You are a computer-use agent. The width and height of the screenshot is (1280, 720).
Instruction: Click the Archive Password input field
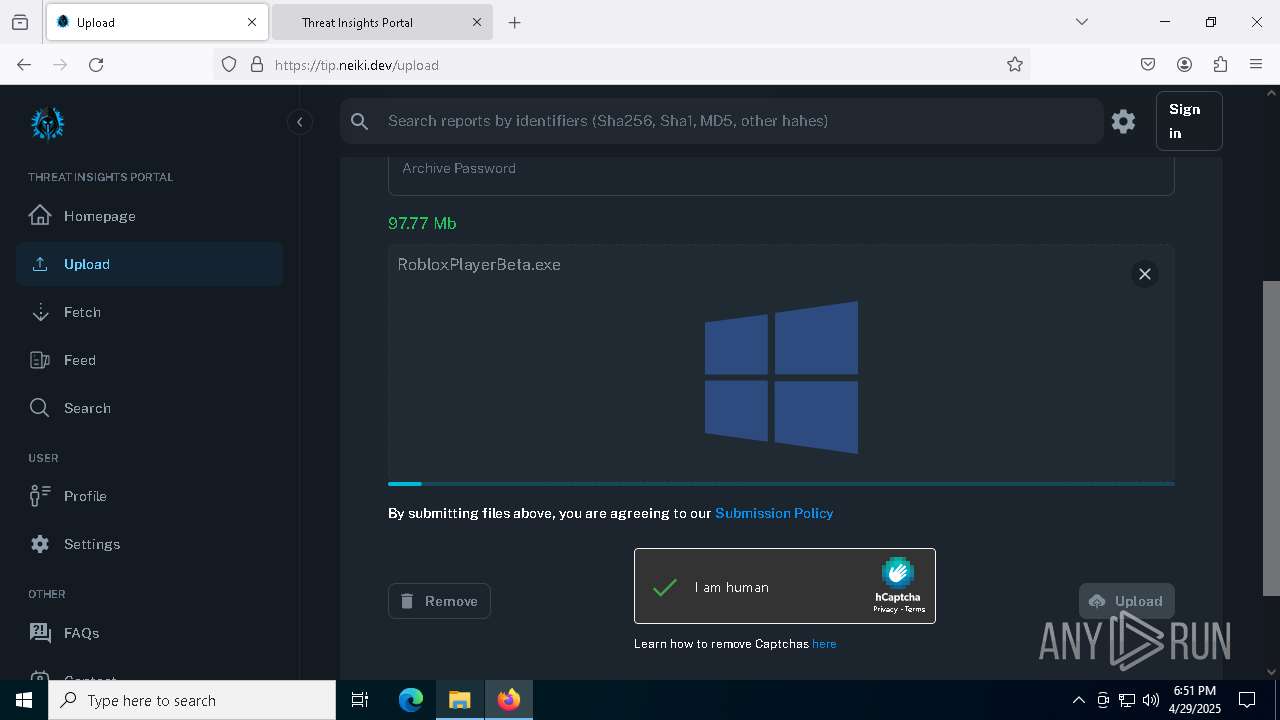pos(781,175)
